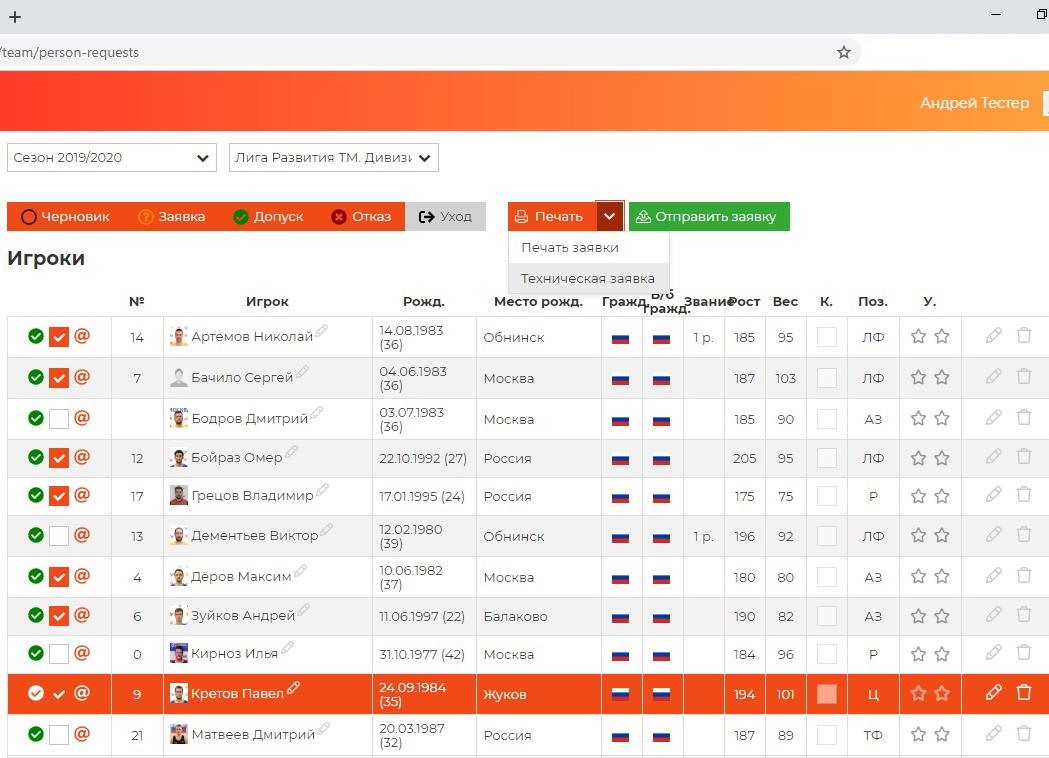Click the first star in Бойраз Омер row
Viewport: 1049px width, 758px height.
point(918,458)
